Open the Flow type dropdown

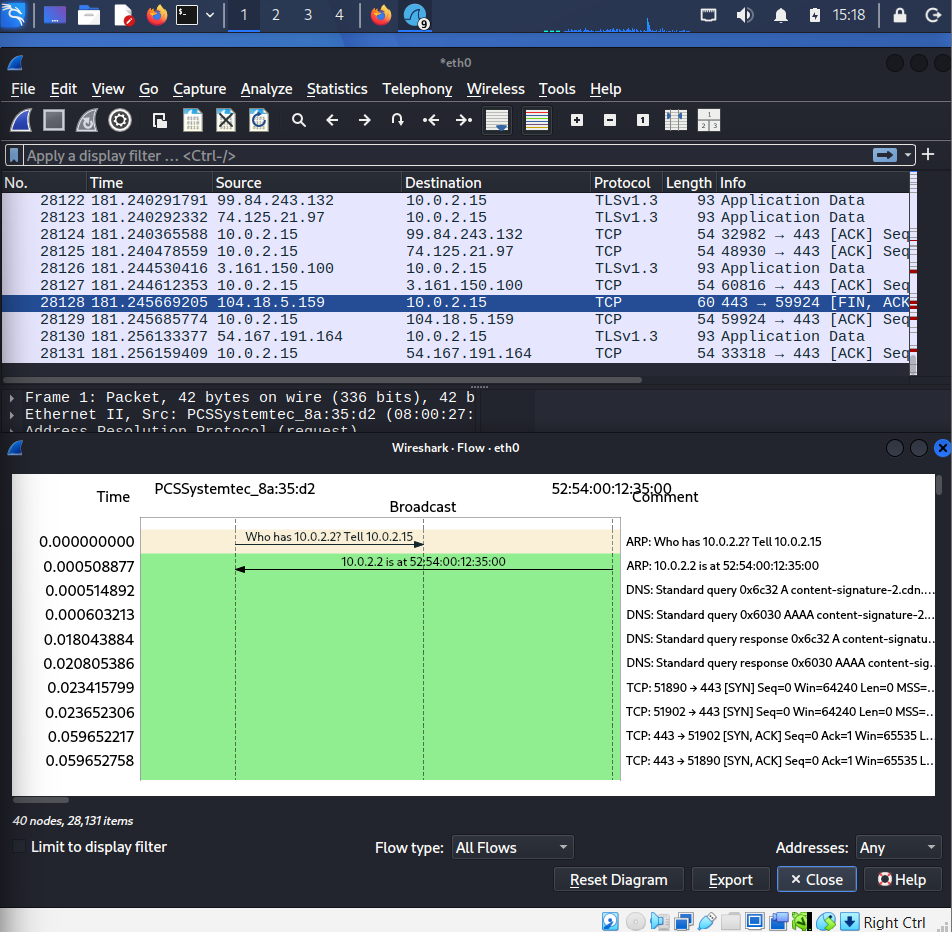[512, 847]
